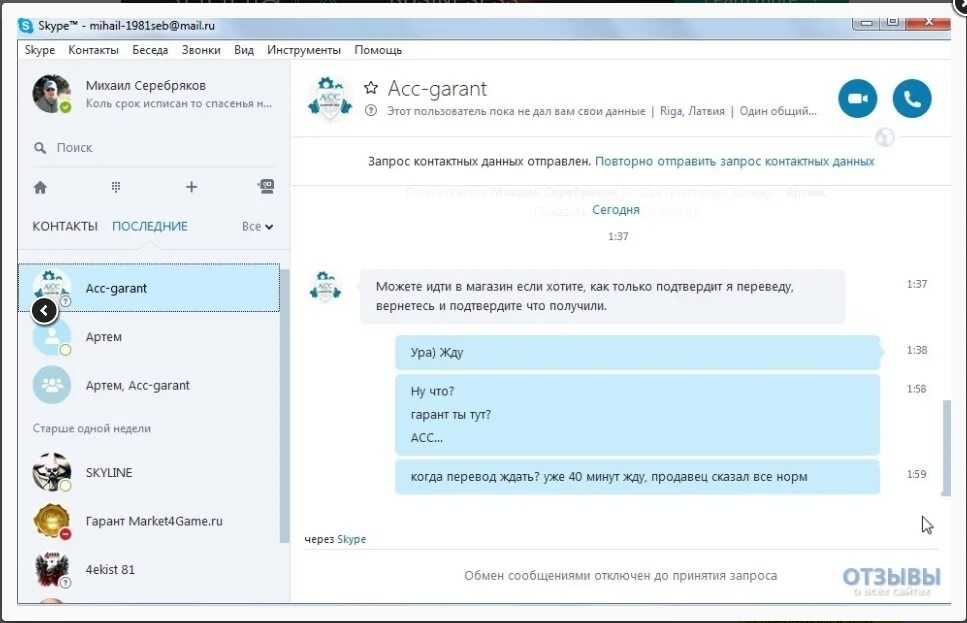Open the Контакты menu
The width and height of the screenshot is (967, 623).
[93, 50]
